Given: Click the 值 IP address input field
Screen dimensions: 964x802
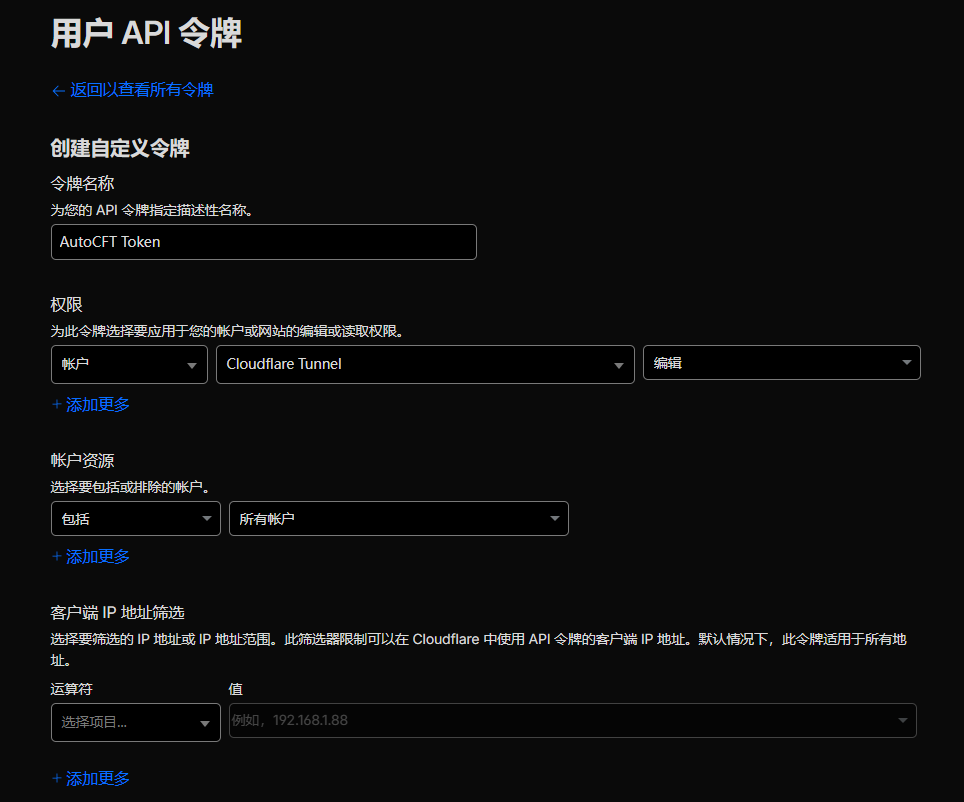Looking at the screenshot, I should point(560,720).
